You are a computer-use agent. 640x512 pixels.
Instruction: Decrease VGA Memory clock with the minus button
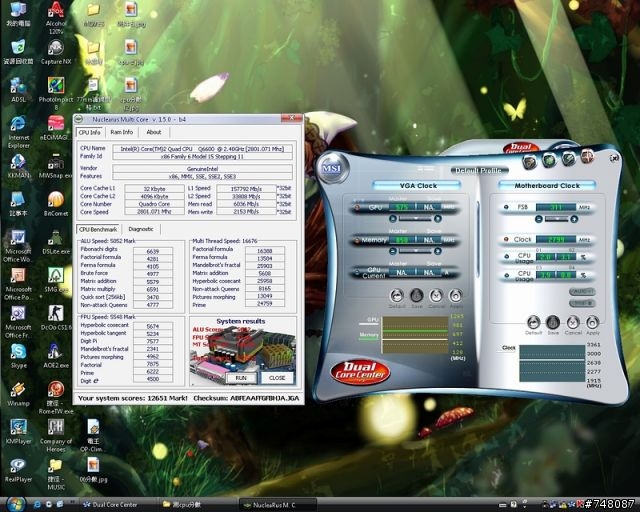point(393,251)
